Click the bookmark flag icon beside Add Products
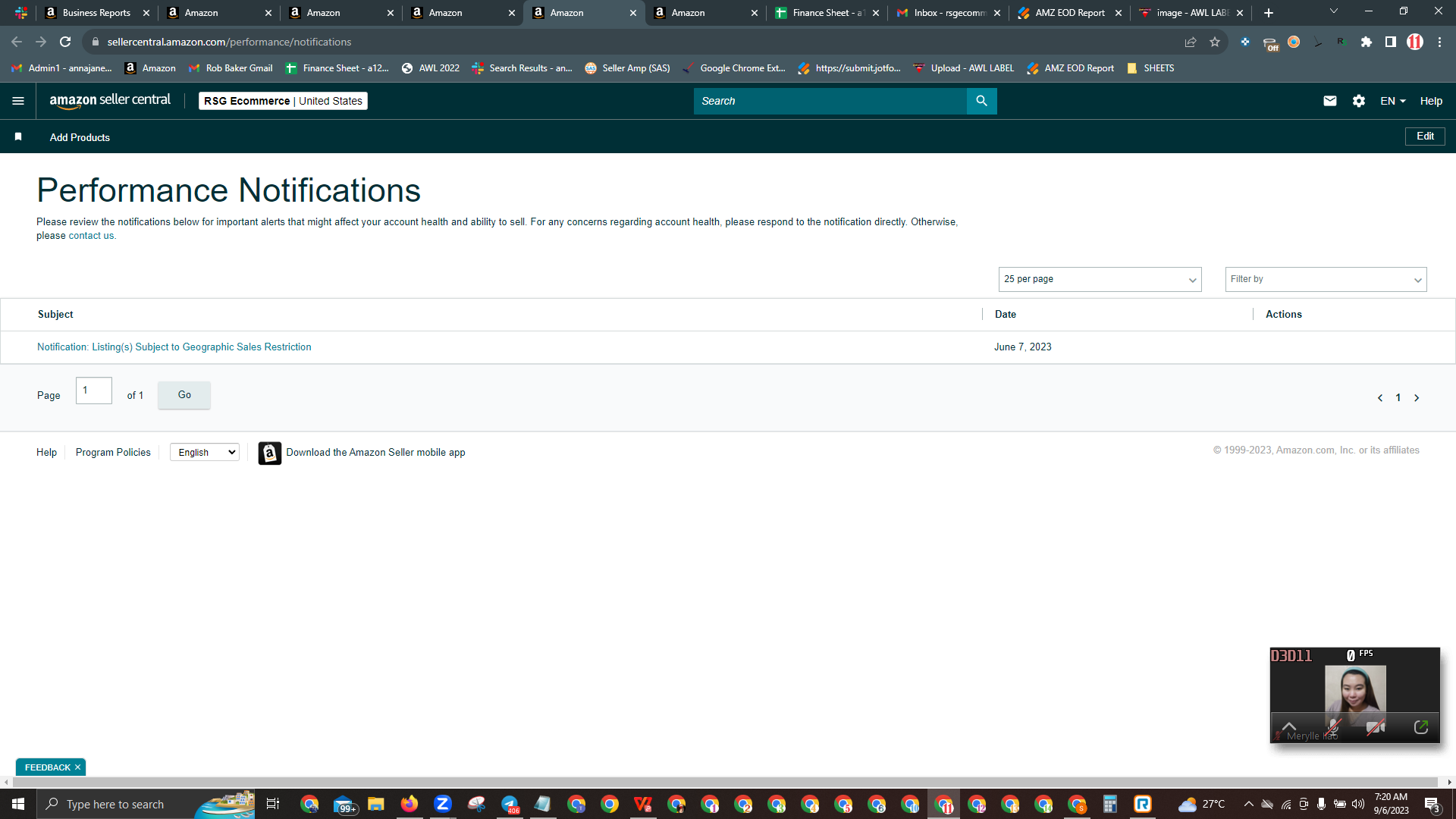This screenshot has width=1456, height=819. (18, 136)
